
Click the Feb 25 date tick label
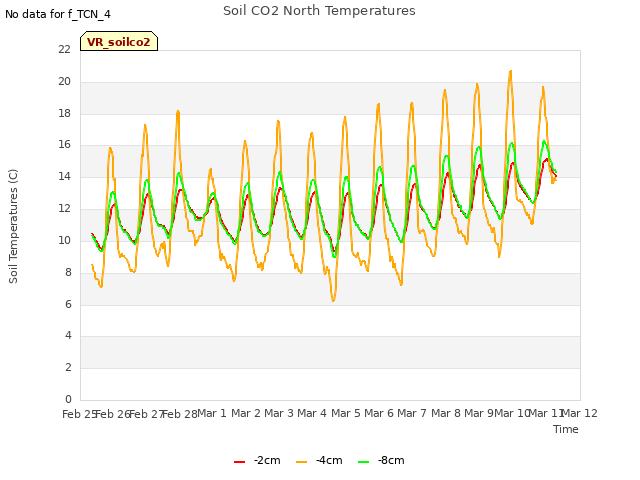coord(80,414)
